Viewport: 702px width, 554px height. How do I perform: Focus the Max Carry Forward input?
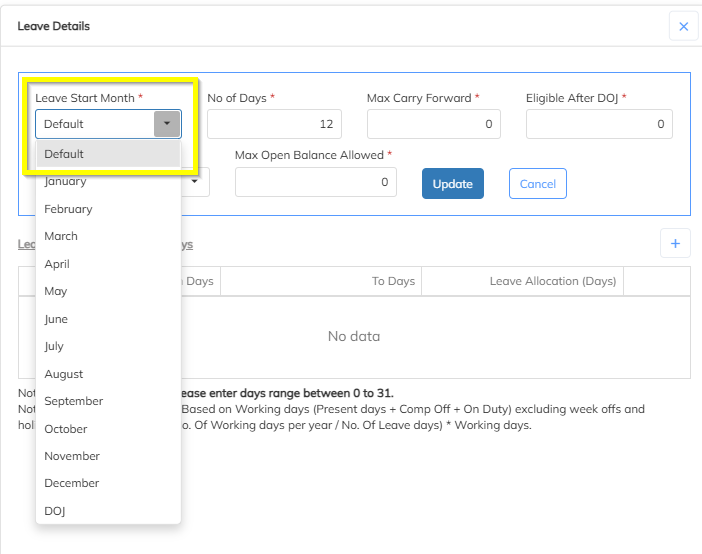pyautogui.click(x=433, y=124)
